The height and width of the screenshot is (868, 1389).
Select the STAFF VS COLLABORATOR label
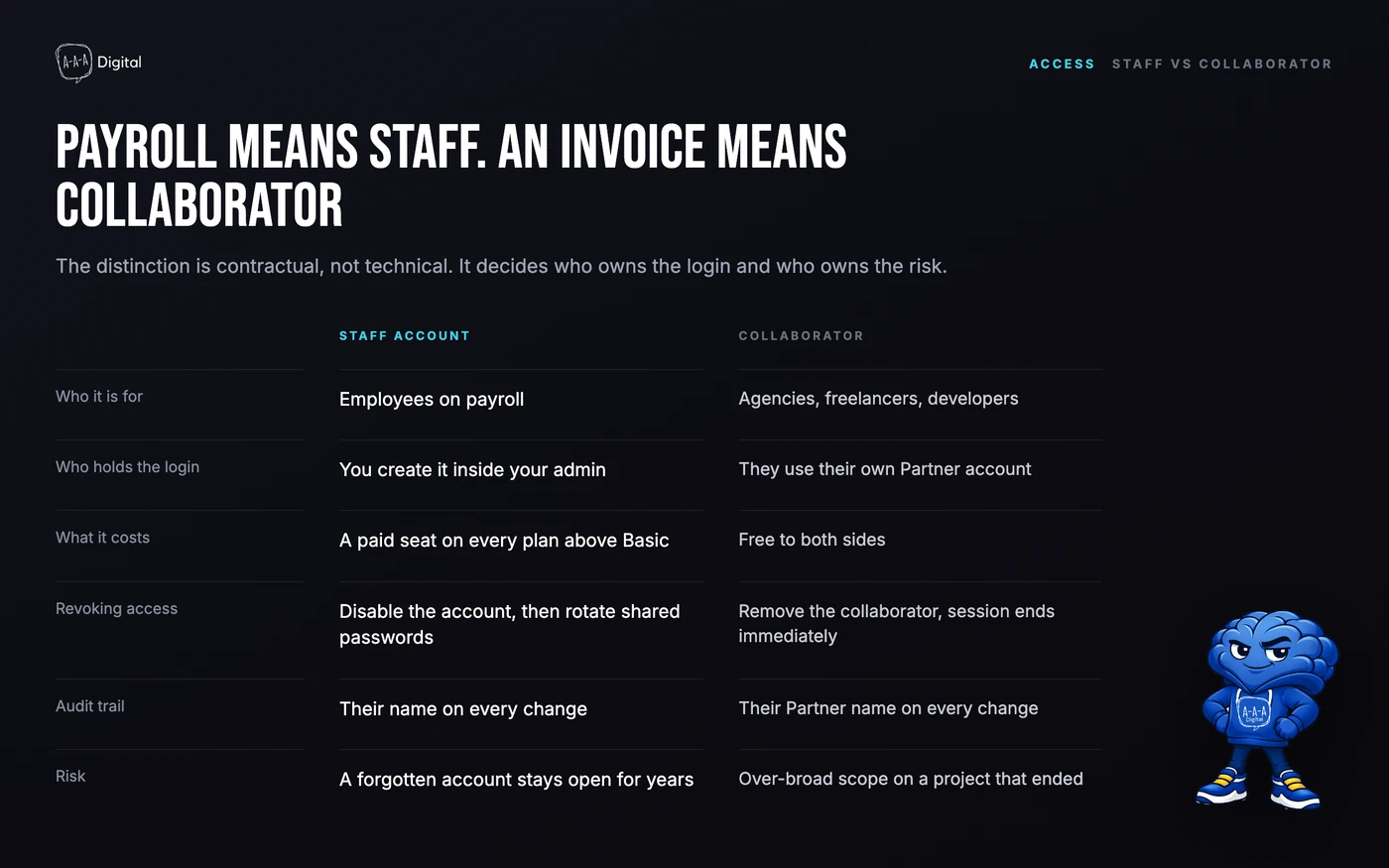[x=1221, y=63]
